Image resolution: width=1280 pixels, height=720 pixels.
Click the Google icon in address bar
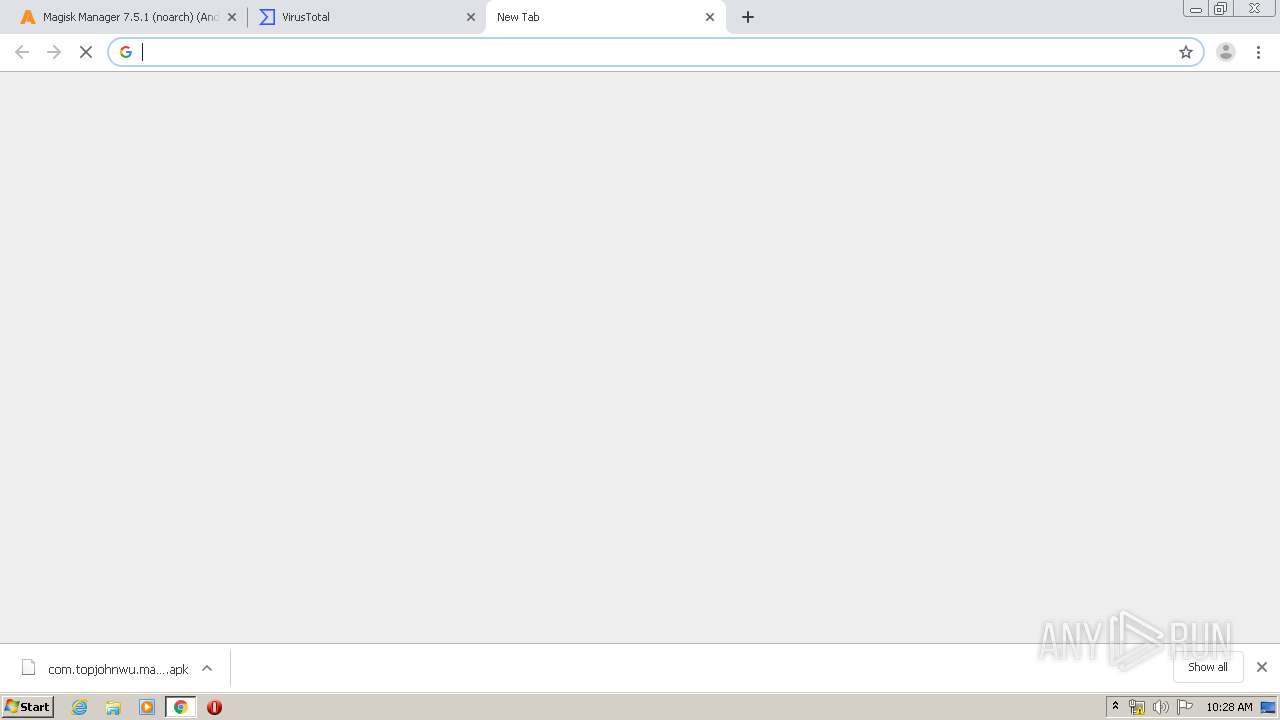click(126, 52)
